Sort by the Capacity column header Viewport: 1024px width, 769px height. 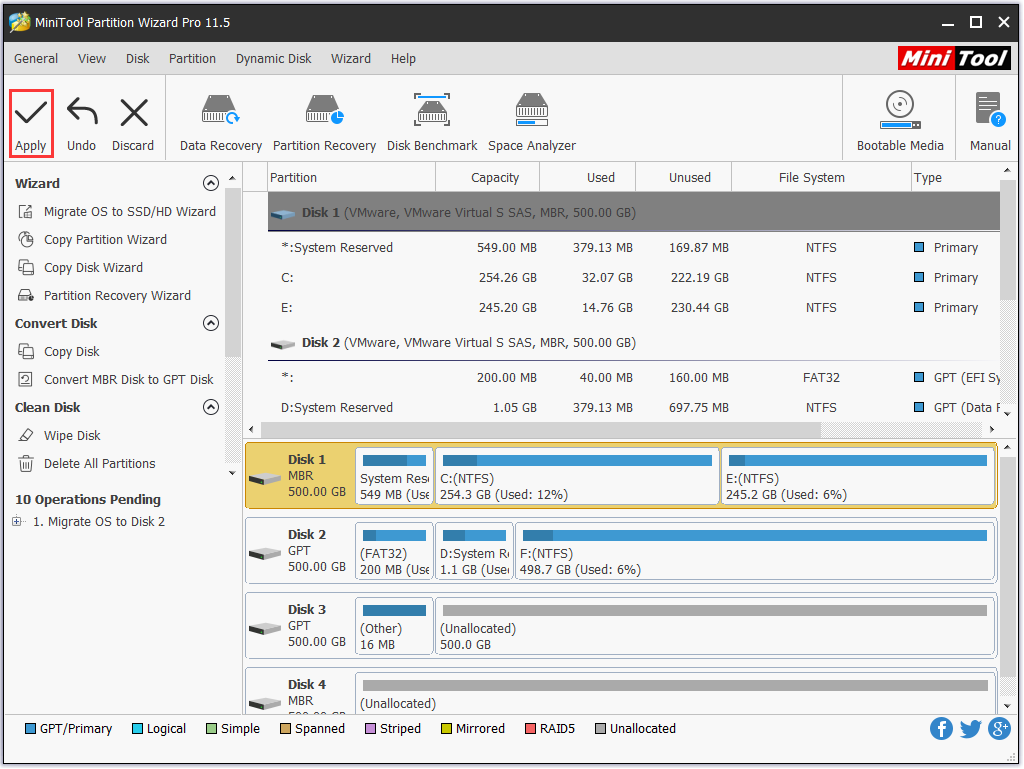point(495,178)
